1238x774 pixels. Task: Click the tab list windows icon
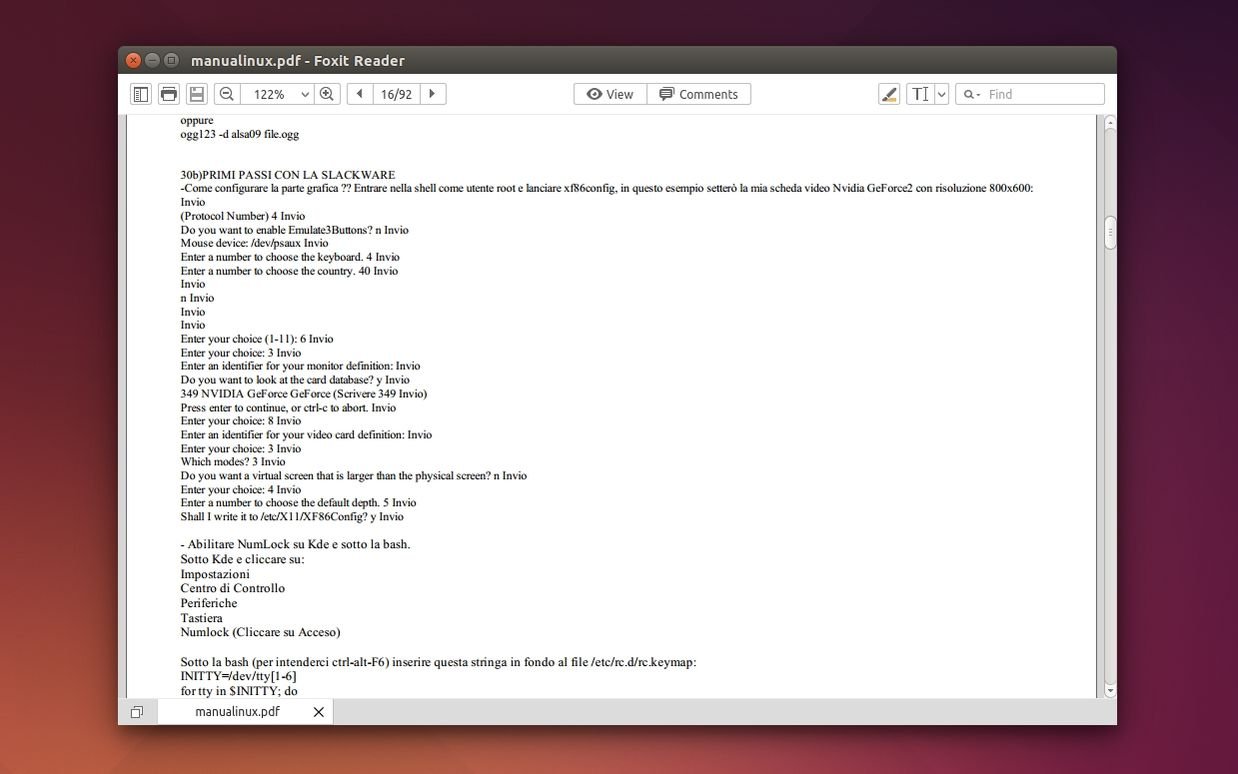click(137, 712)
